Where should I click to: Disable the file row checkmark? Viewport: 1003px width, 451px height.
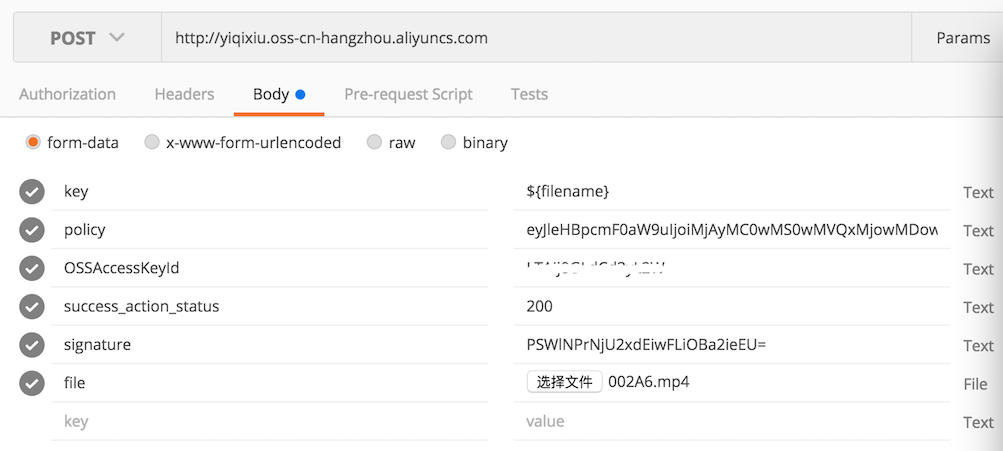point(32,383)
